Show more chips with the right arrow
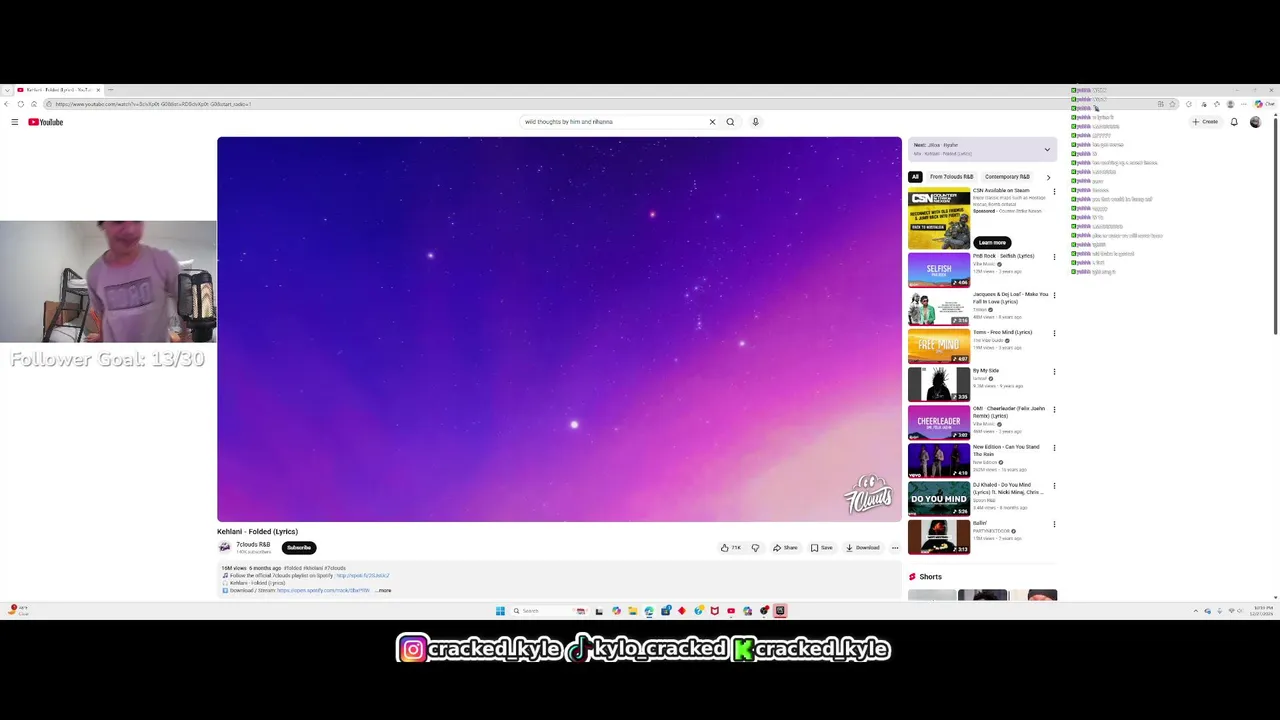 [1048, 177]
